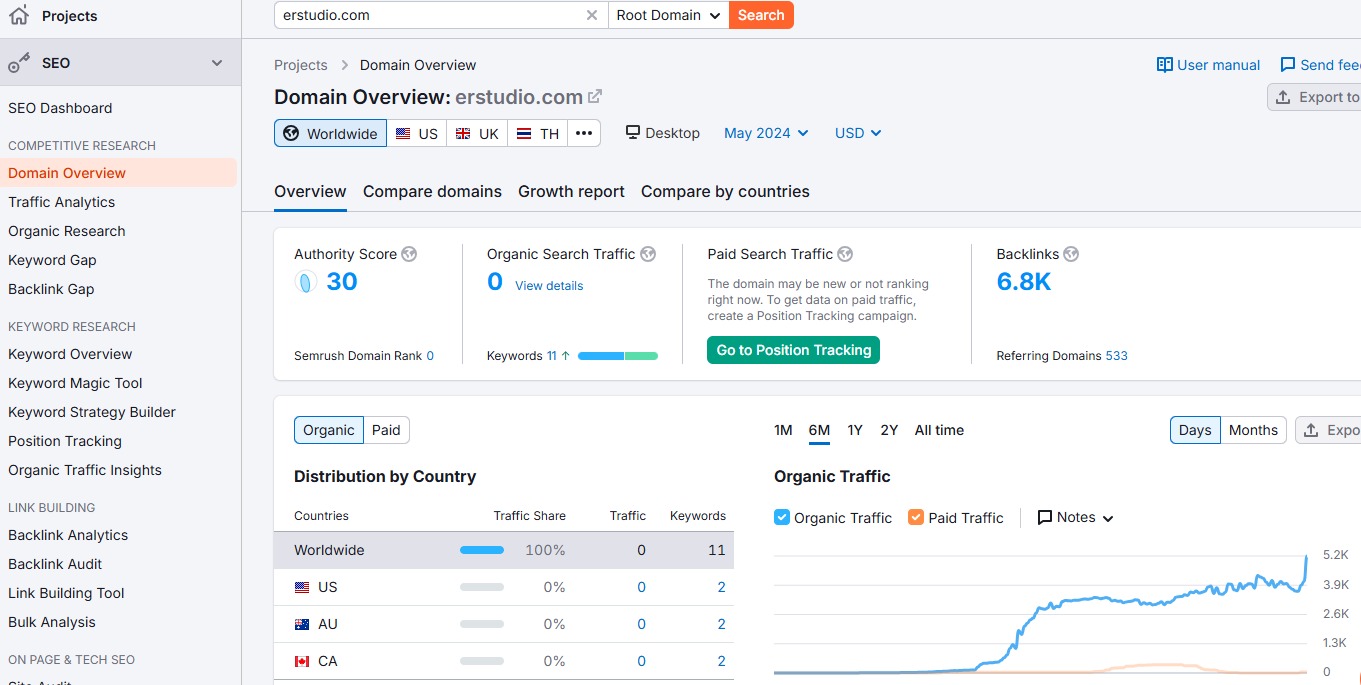Click the User manual book icon

[x=1165, y=65]
